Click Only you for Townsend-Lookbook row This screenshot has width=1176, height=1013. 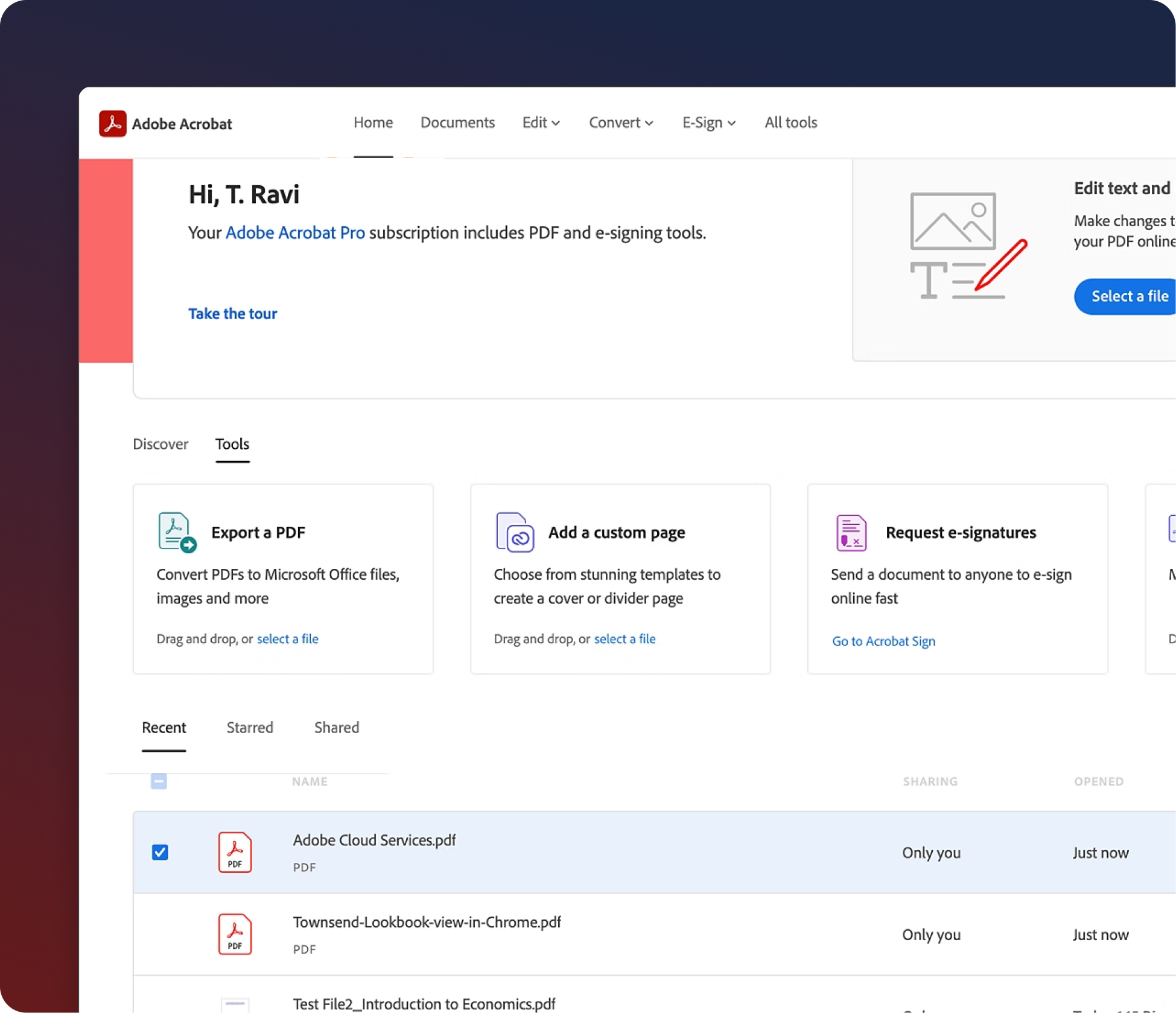(931, 935)
